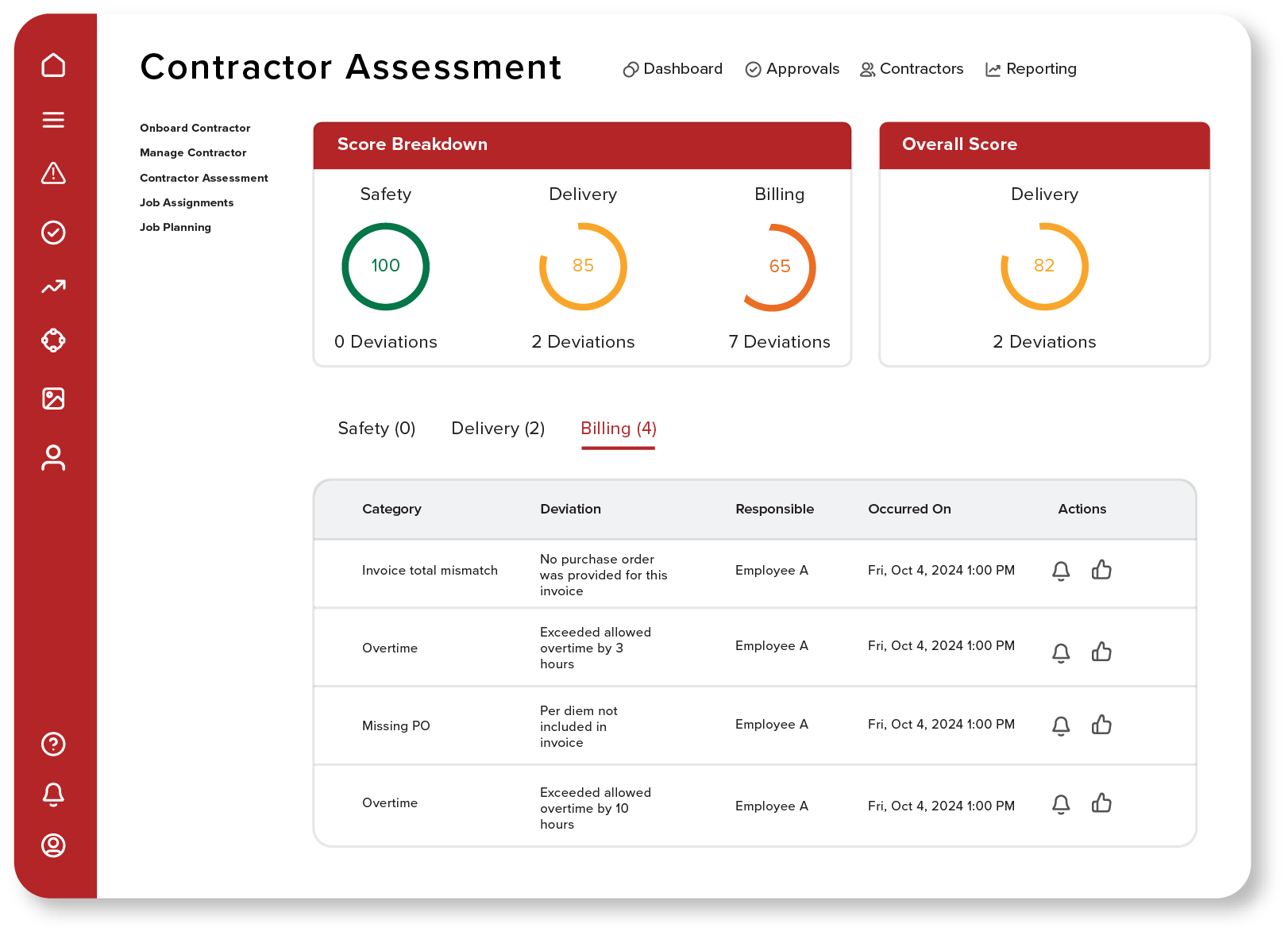Open the Help question mark icon
Viewport: 1288px width, 935px height.
click(53, 745)
